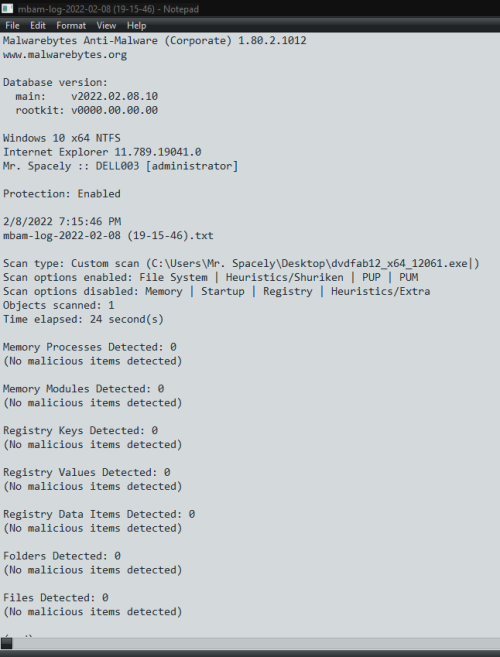
Task: Place cursor on Mr. Spacely :: DELL003 line
Action: coord(120,166)
